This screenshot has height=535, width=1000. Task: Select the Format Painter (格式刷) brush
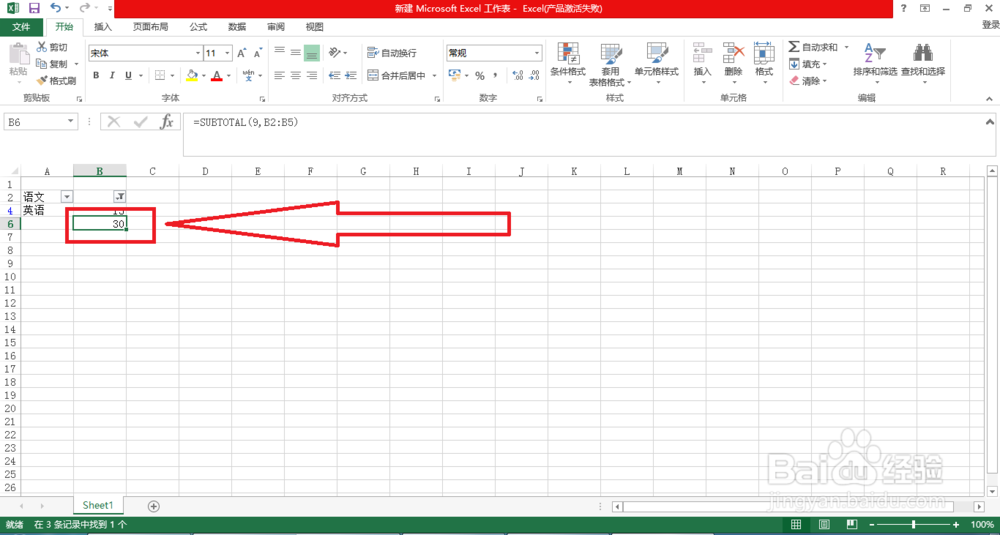[56, 80]
